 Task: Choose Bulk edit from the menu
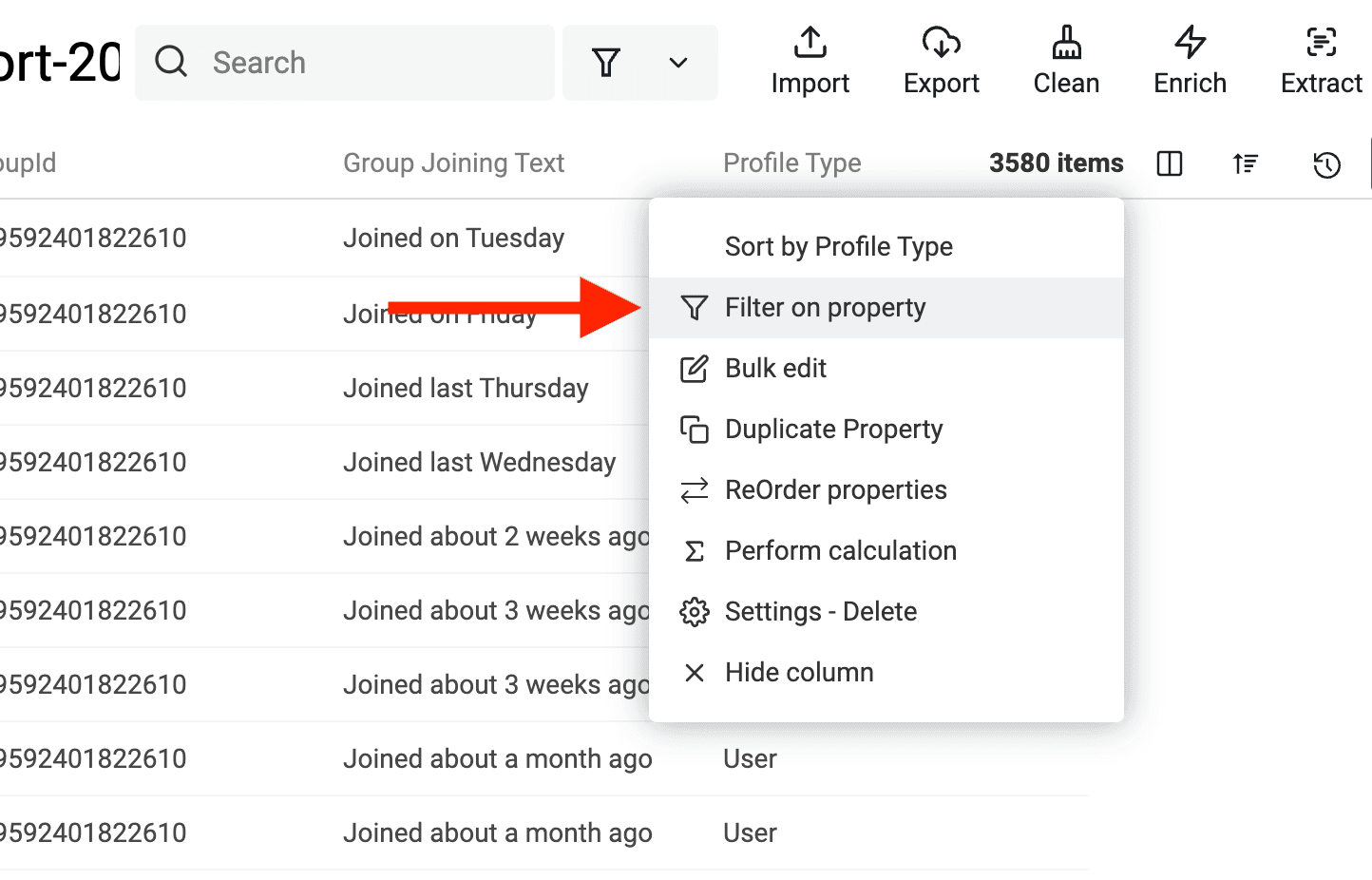click(775, 369)
